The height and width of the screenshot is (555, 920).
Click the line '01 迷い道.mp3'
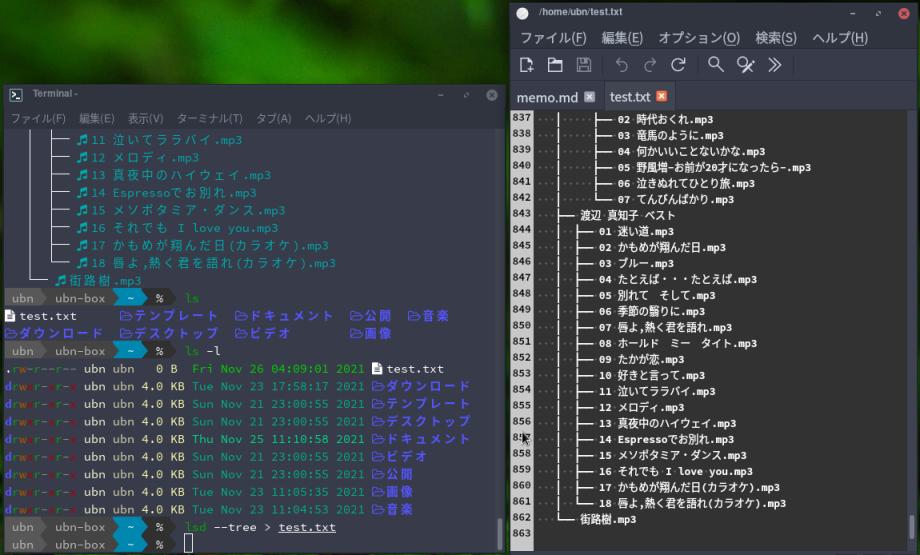pyautogui.click(x=636, y=231)
